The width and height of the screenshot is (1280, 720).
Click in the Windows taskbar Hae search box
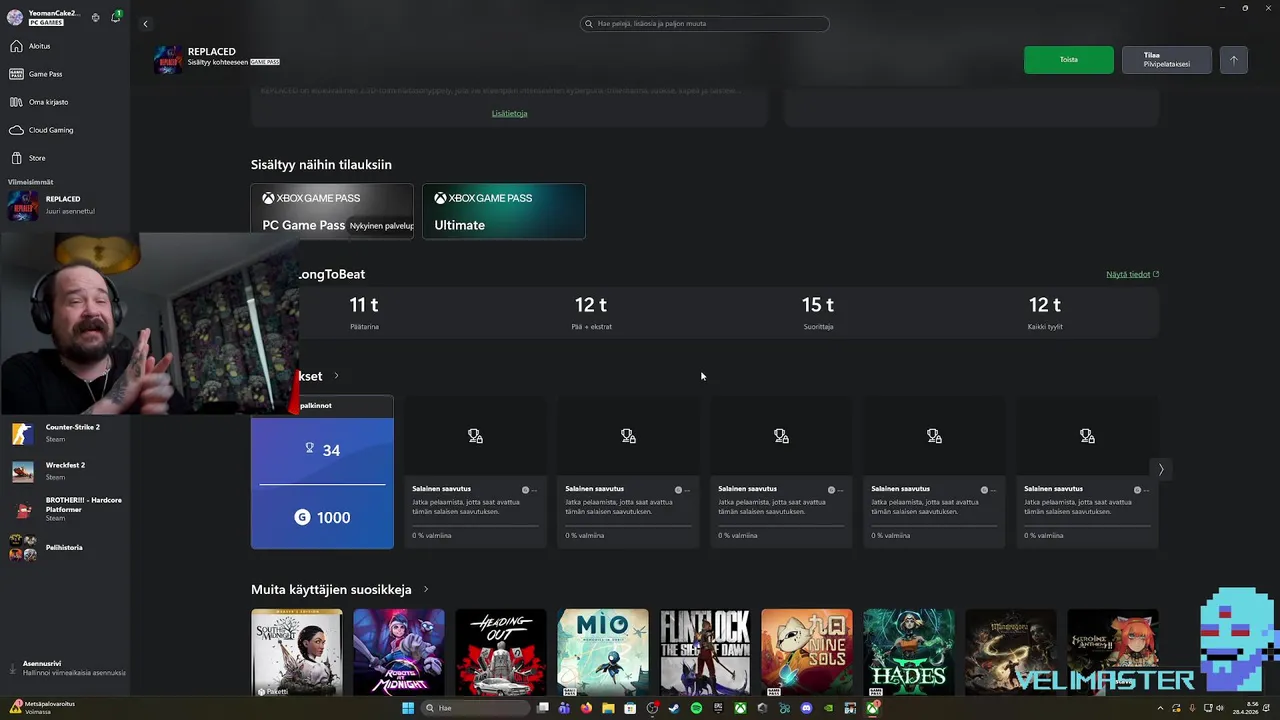pyautogui.click(x=475, y=708)
